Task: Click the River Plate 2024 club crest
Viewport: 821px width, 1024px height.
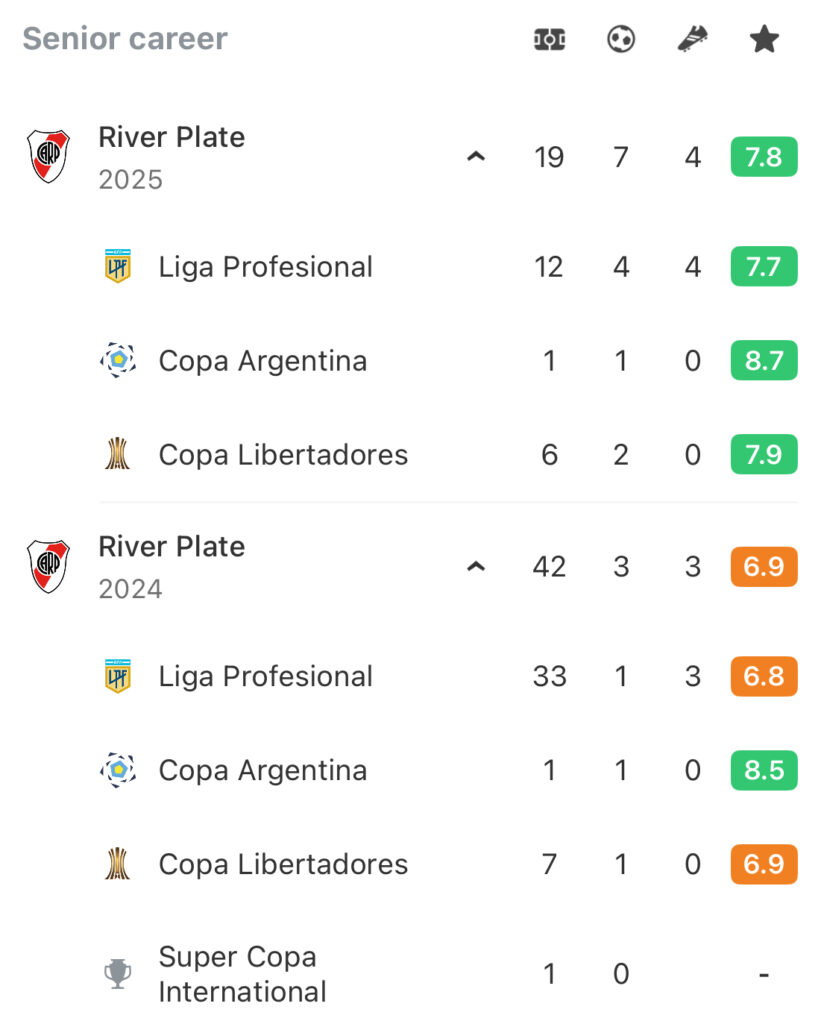Action: (x=48, y=566)
